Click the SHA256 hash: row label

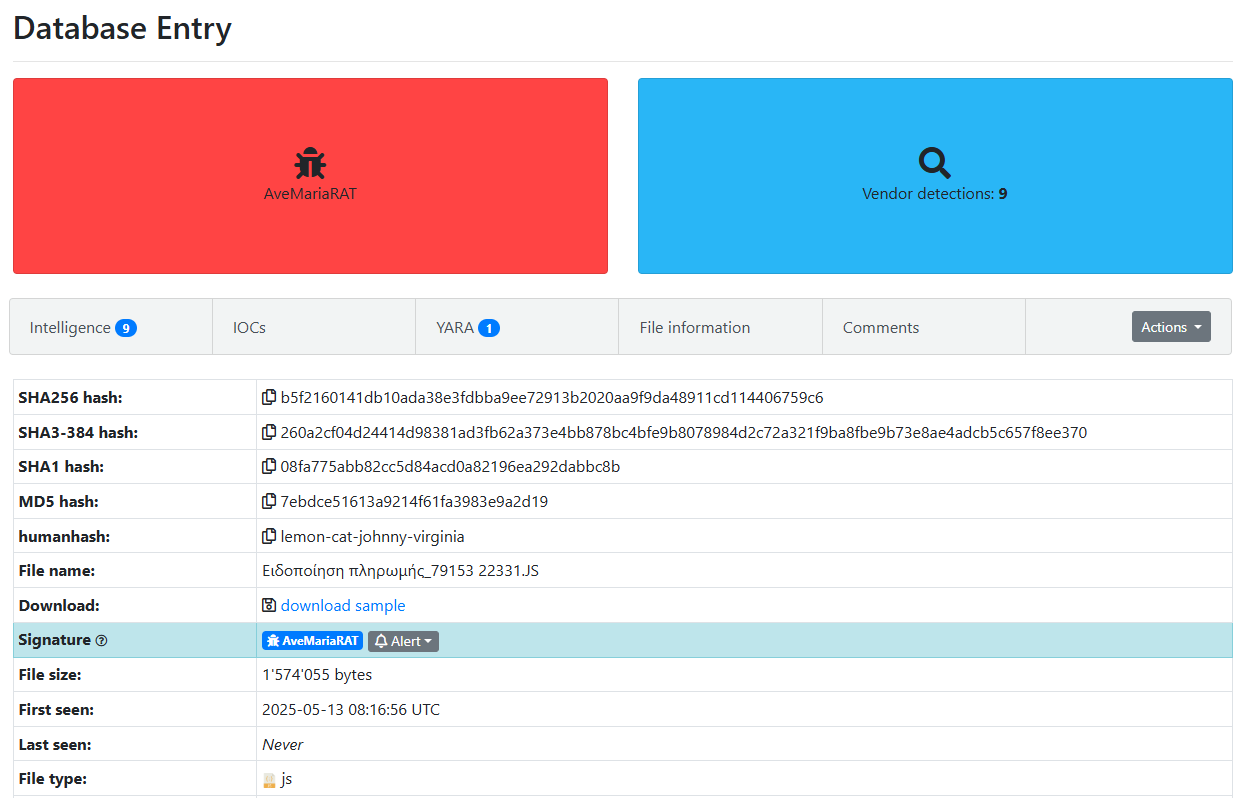(x=71, y=398)
